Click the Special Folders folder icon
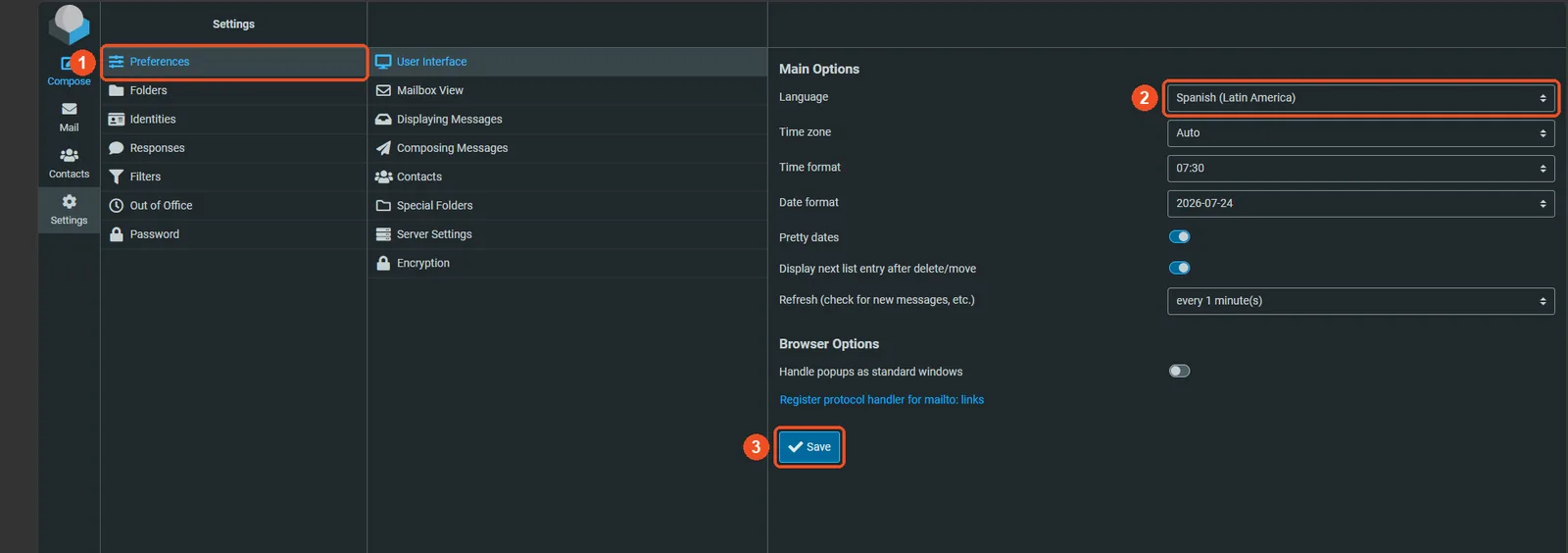This screenshot has height=553, width=1568. click(x=383, y=206)
